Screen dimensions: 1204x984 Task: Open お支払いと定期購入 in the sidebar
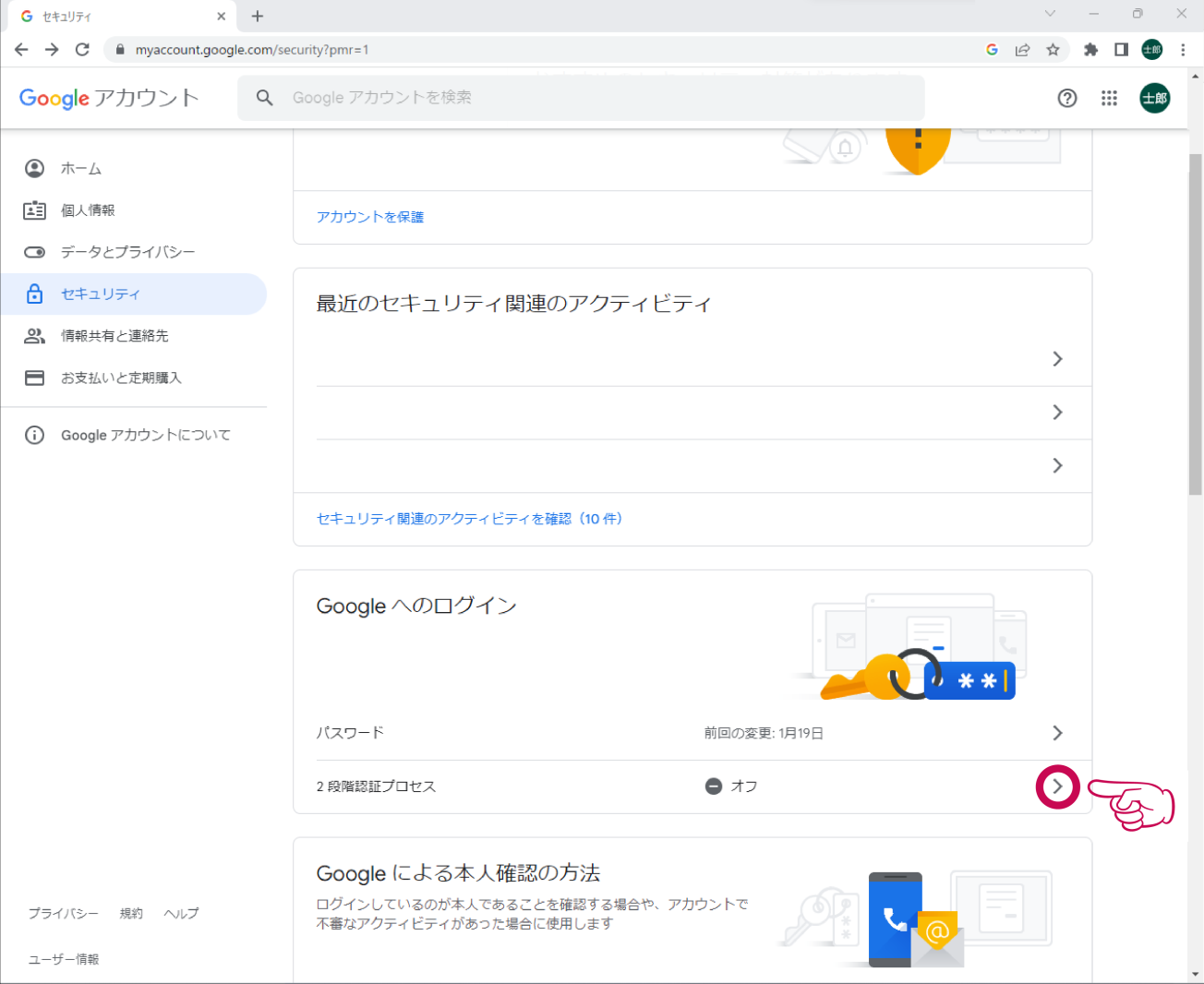(134, 378)
